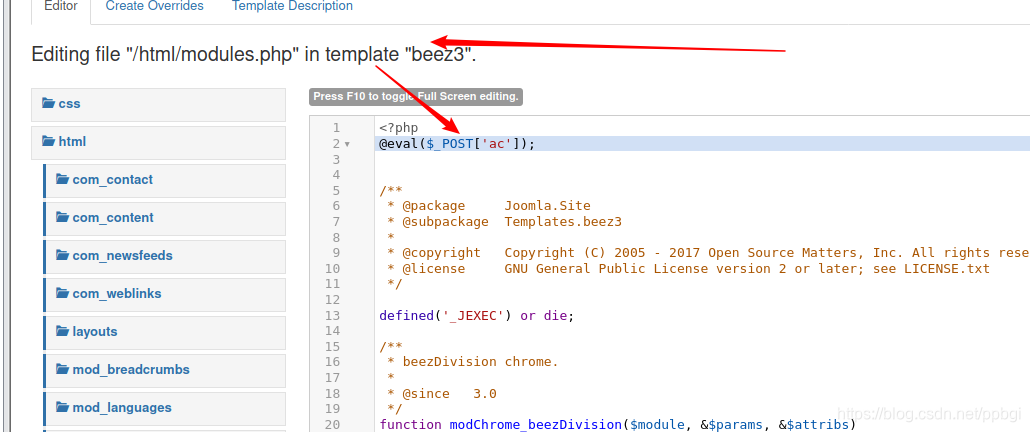Open com_weblinks folder link
Screen dimensions: 1030x432
point(164,295)
